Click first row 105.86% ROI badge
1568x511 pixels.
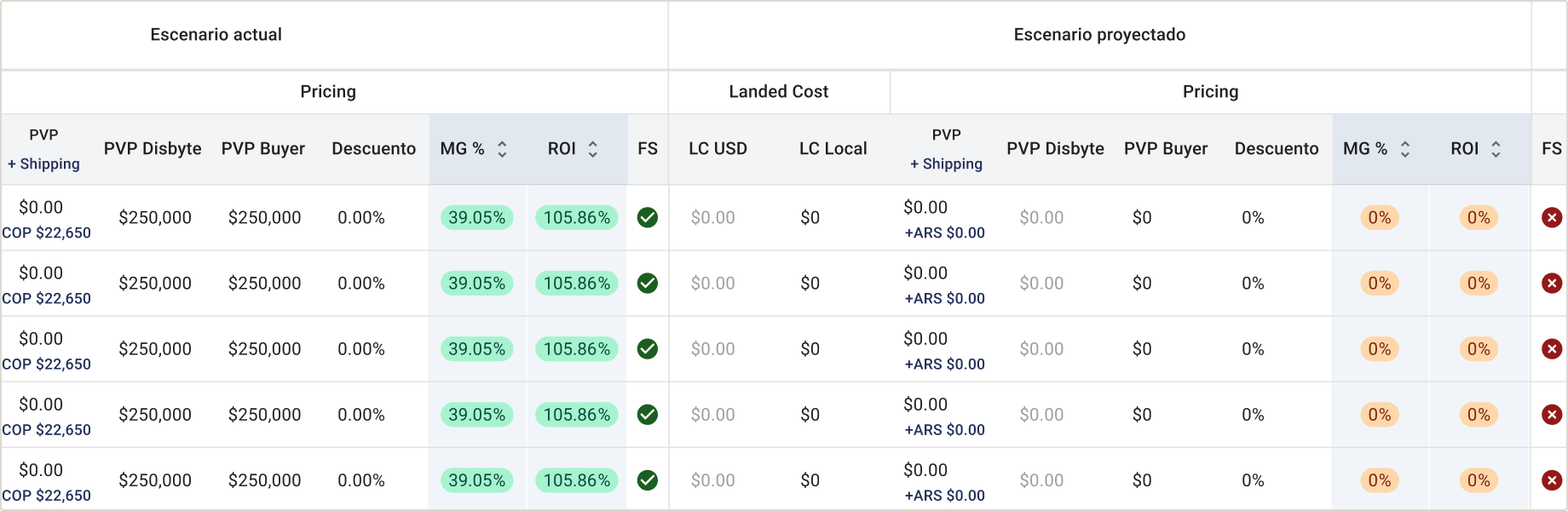click(577, 217)
